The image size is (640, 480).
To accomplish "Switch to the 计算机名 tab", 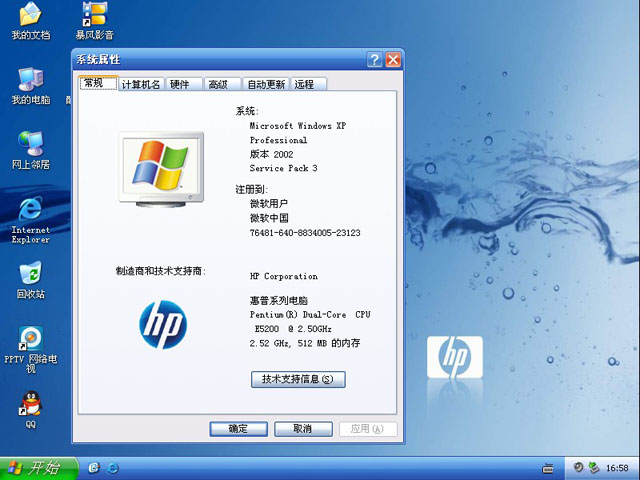I will pos(141,84).
